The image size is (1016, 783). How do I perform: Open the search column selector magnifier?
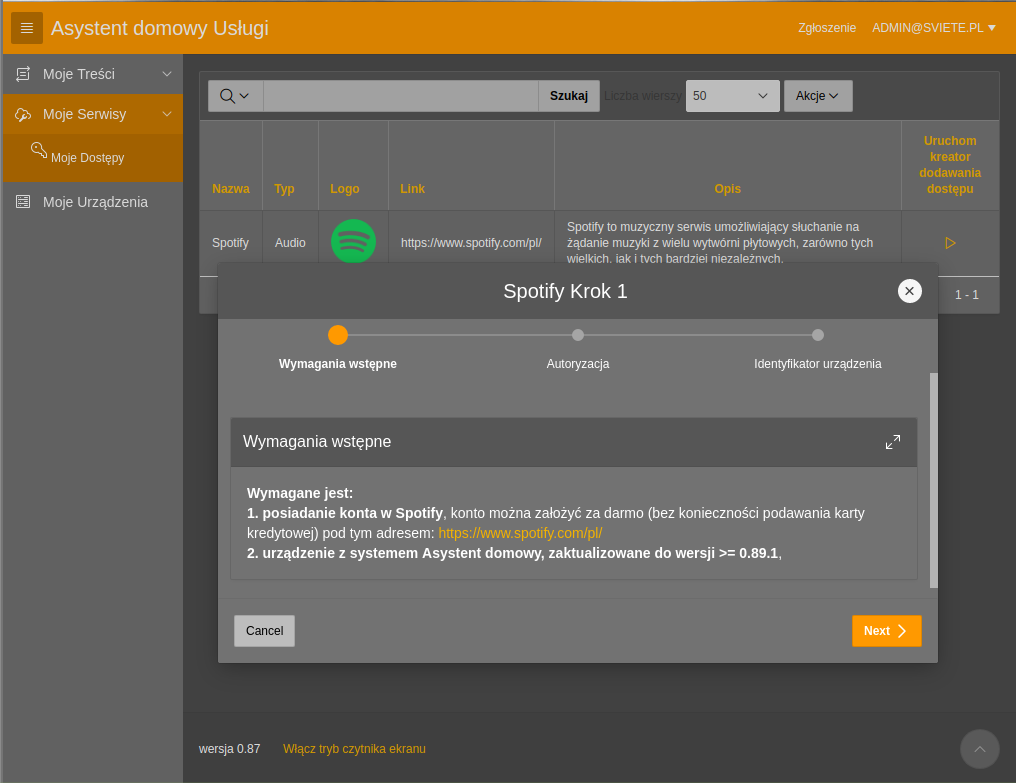[235, 96]
